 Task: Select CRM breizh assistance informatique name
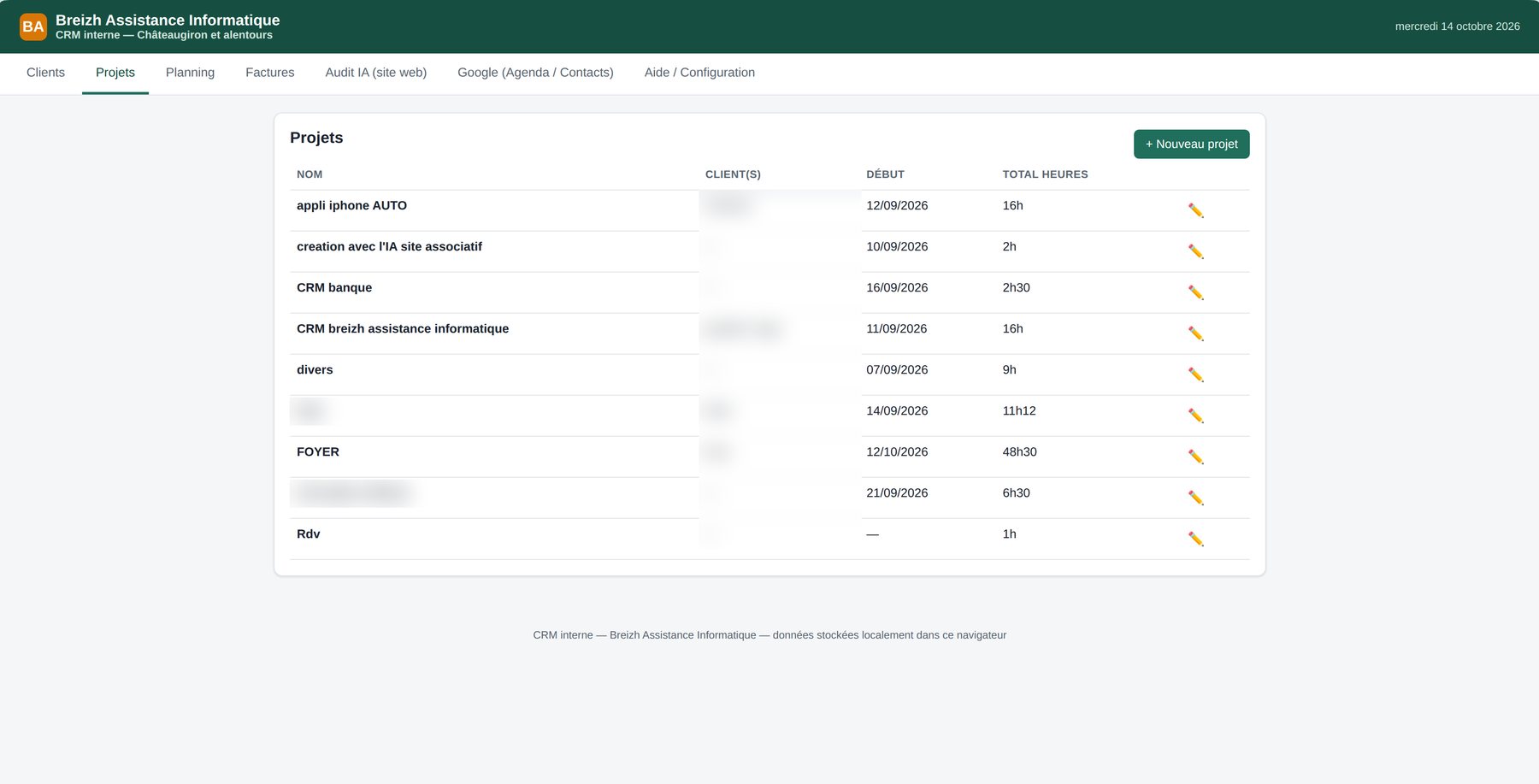[403, 328]
